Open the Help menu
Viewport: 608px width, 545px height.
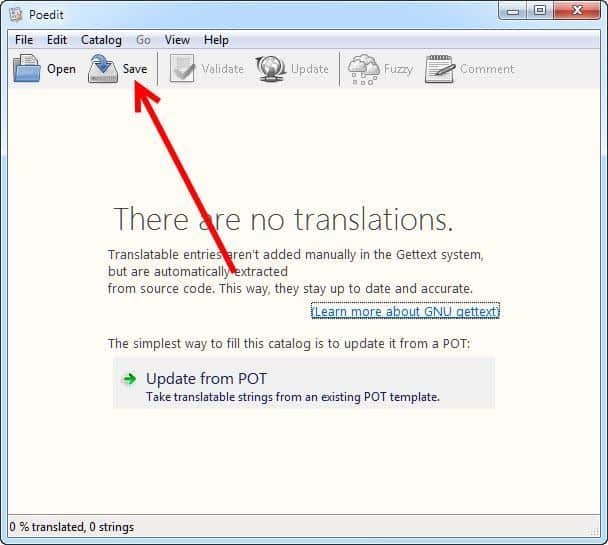(216, 40)
